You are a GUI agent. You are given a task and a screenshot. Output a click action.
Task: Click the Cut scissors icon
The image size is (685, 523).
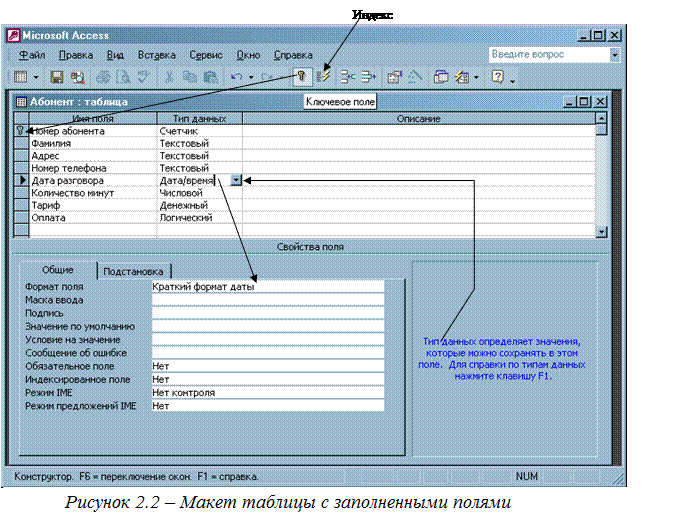(x=169, y=77)
